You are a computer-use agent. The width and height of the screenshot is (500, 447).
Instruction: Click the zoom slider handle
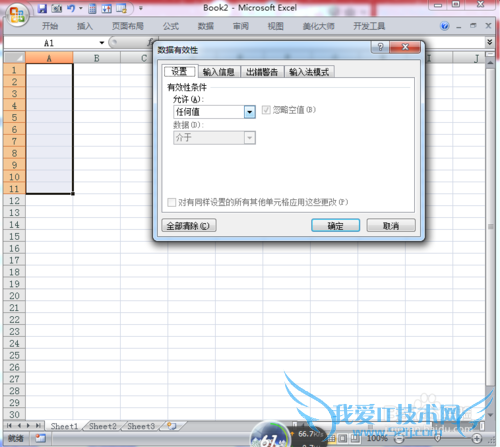coord(438,439)
